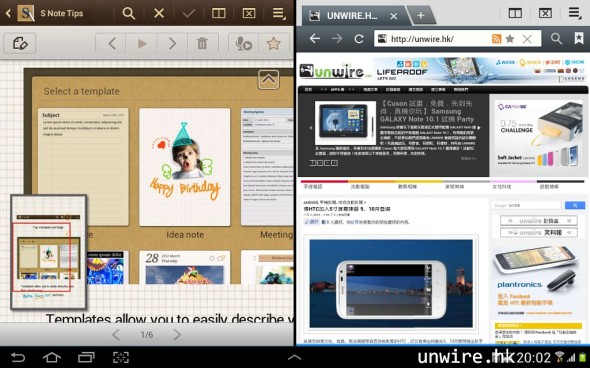Open a new browser tab
The width and height of the screenshot is (590, 368).
tap(421, 15)
